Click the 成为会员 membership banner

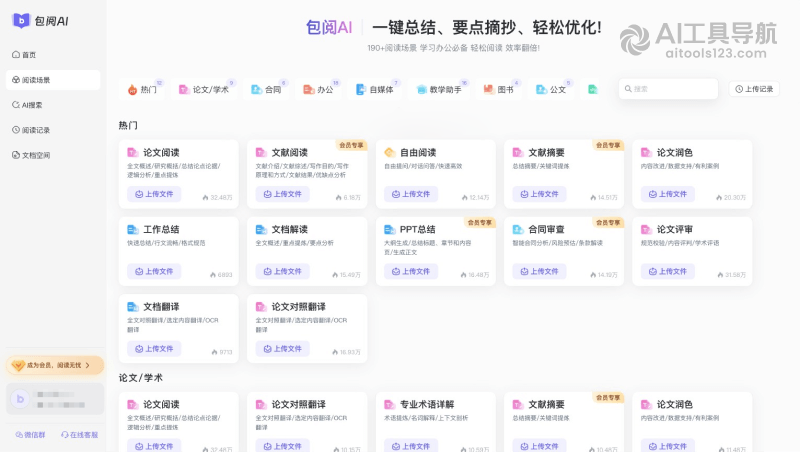tap(55, 365)
